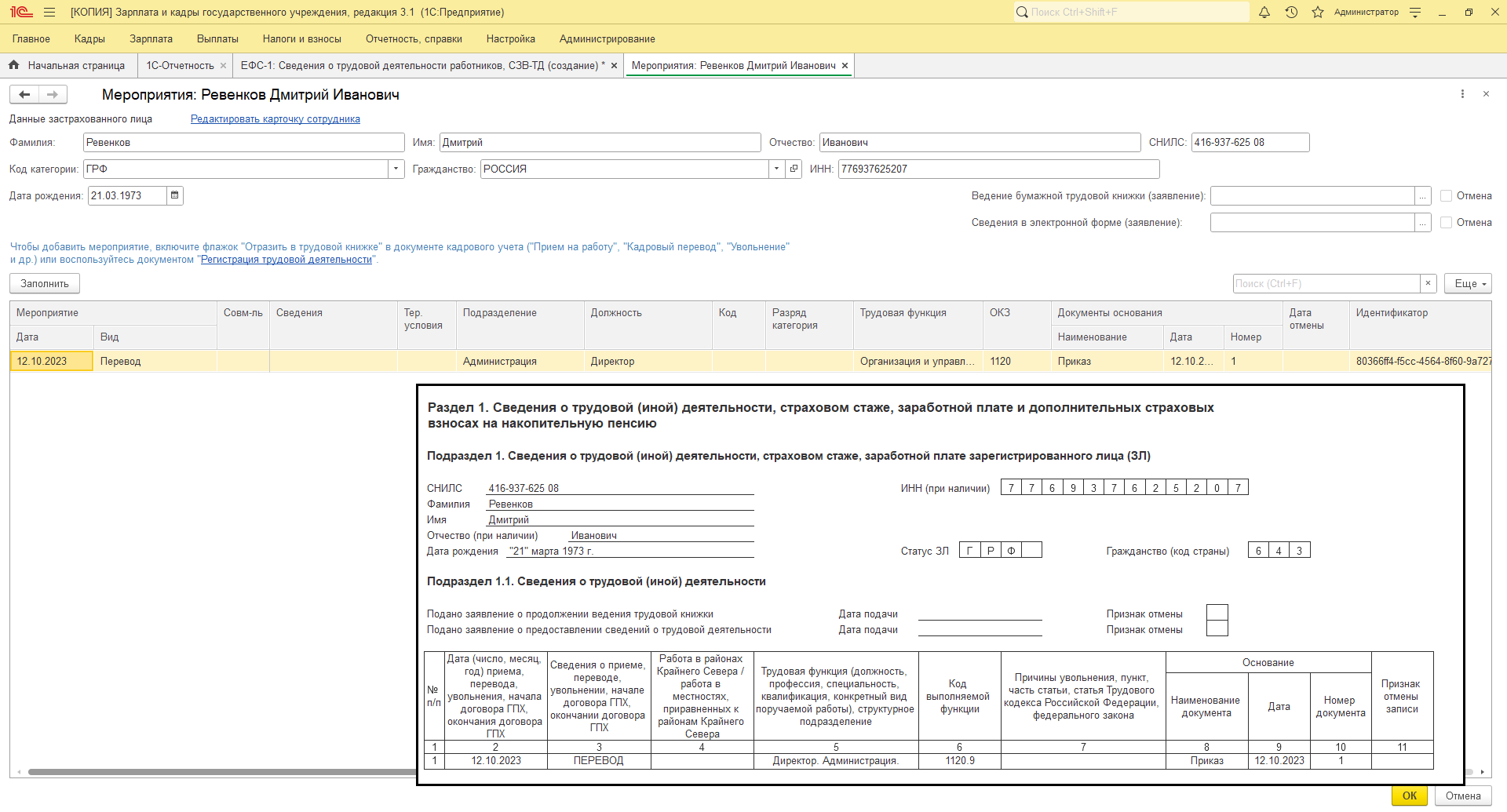Click the СНИЛС input field
1507x812 pixels.
point(1250,143)
